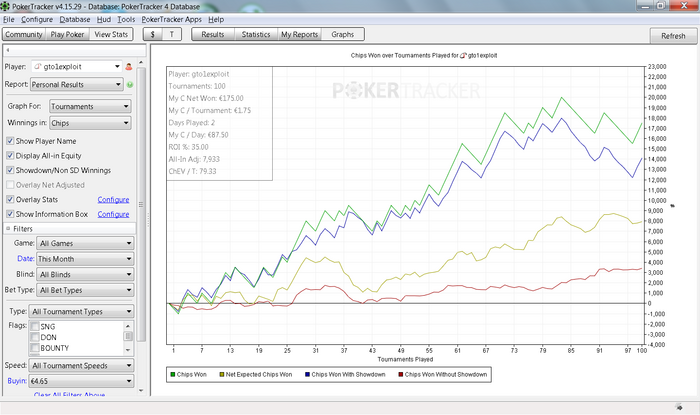Screen dimensions: 700x415
Task: Click the Clear All Filters Above link
Action: click(x=69, y=394)
